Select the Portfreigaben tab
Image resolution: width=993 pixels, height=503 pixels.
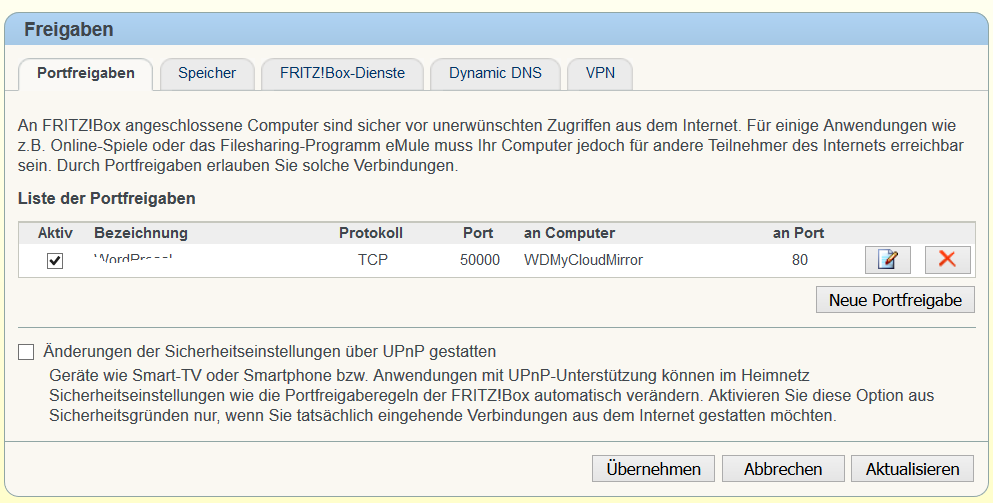(x=86, y=73)
